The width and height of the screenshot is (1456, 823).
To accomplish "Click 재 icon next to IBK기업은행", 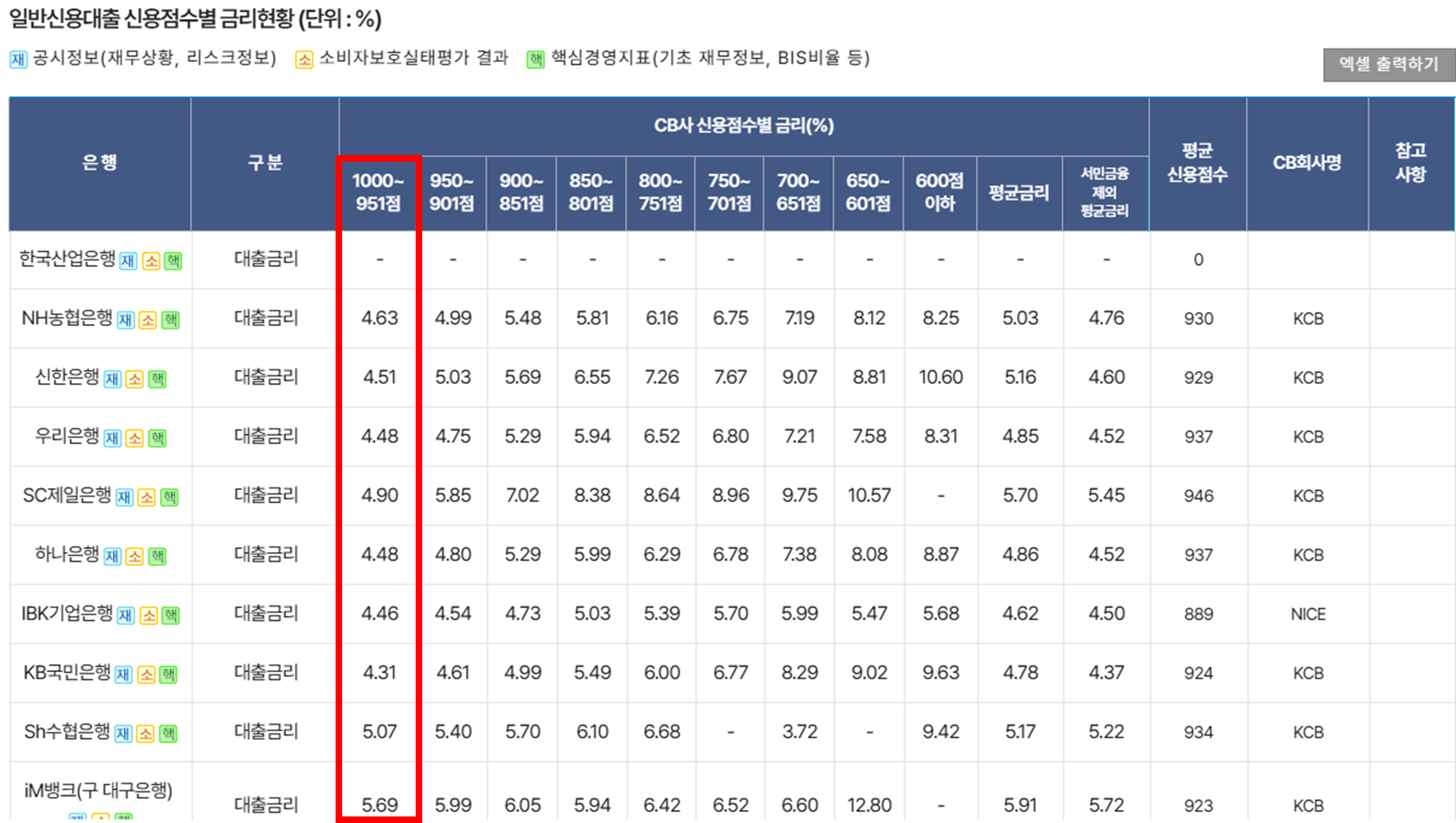I will (126, 615).
